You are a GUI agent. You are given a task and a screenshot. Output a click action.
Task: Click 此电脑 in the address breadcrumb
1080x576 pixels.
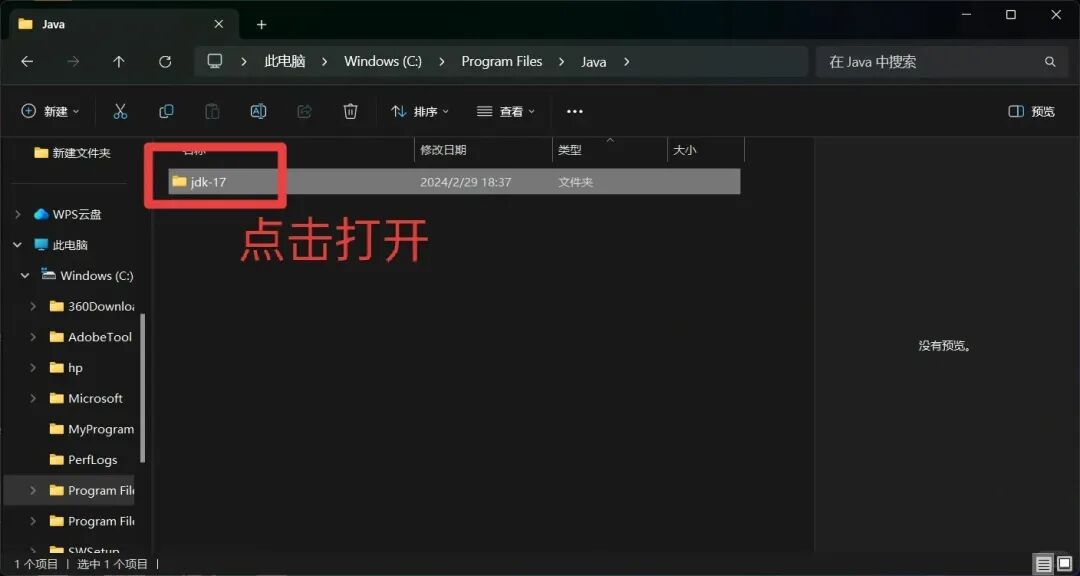pyautogui.click(x=284, y=61)
